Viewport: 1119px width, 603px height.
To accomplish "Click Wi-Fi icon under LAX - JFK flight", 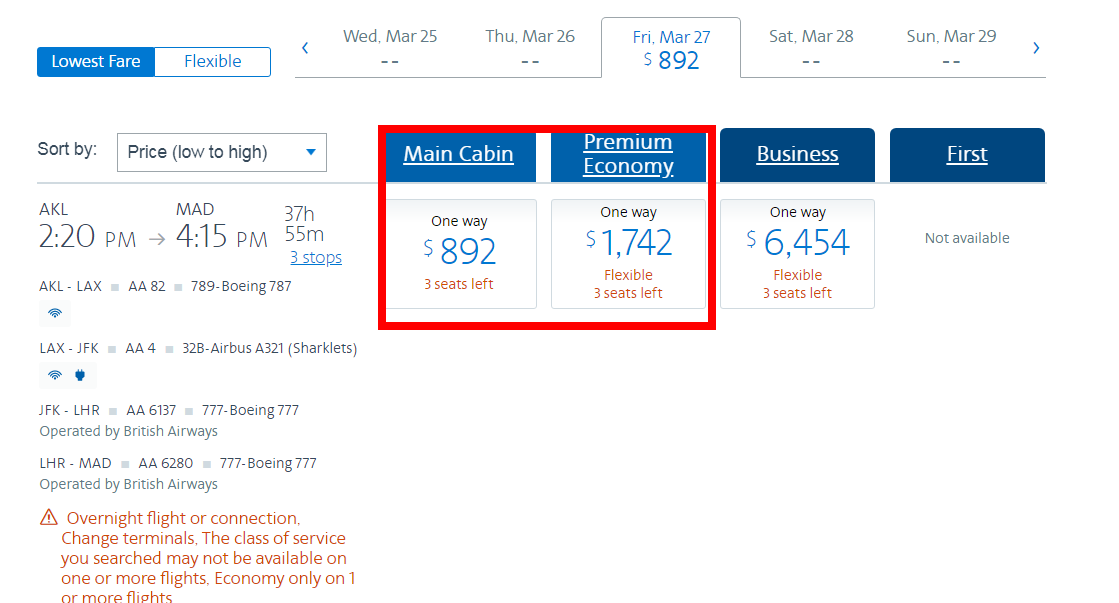I will pyautogui.click(x=55, y=376).
